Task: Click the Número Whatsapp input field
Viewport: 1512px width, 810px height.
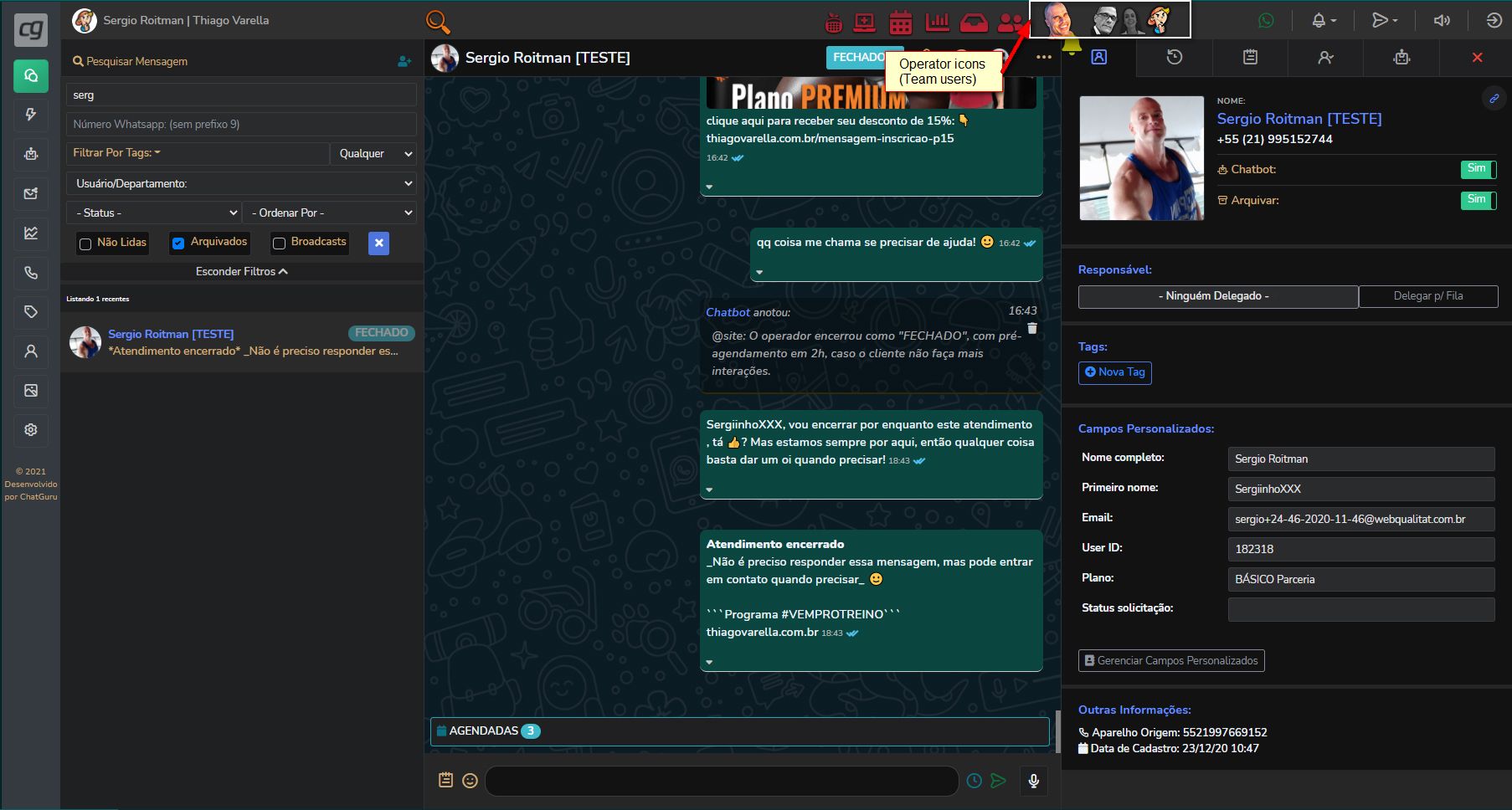Action: pos(241,124)
